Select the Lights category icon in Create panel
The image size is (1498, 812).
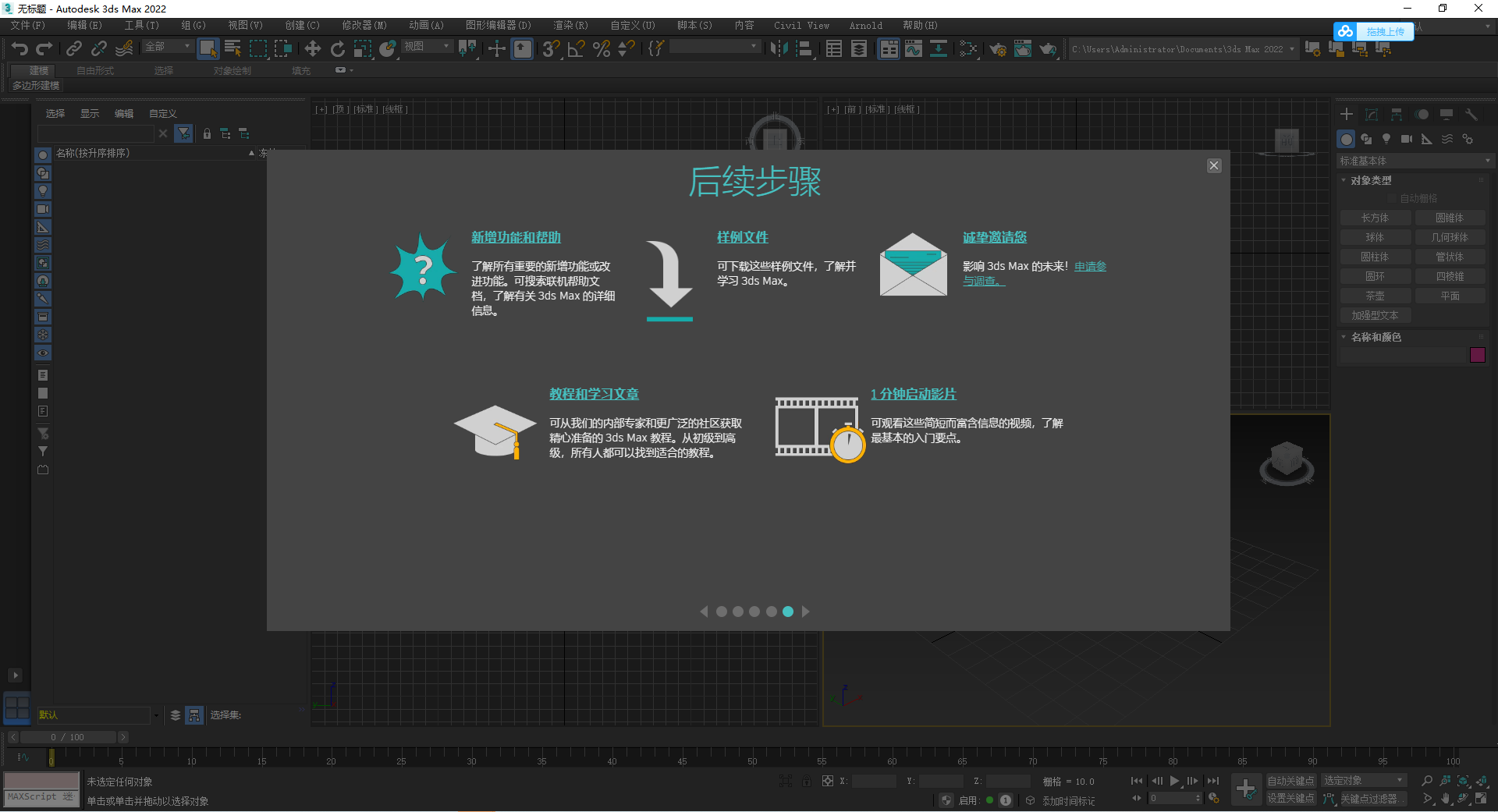click(1386, 139)
